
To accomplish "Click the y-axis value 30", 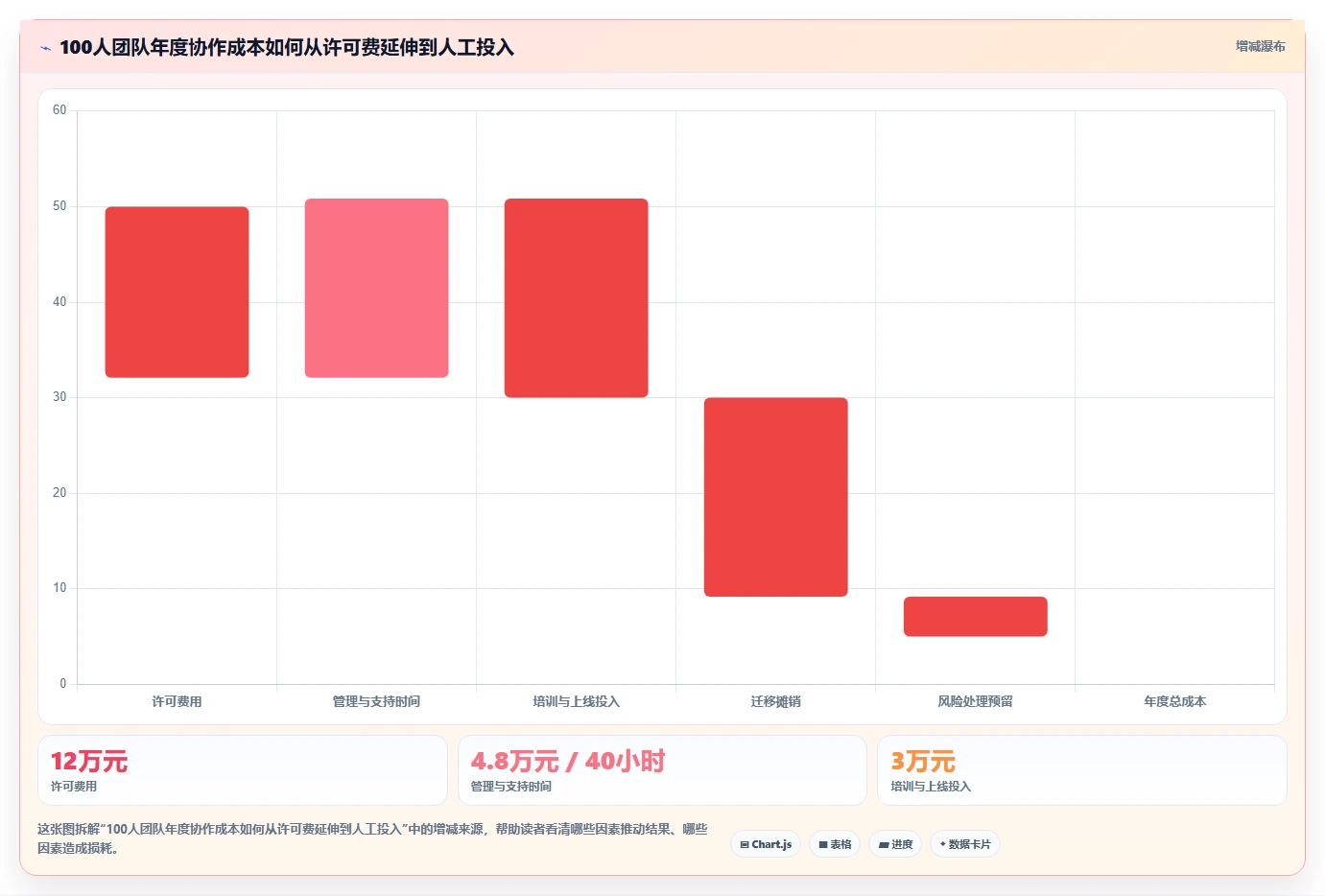I will pos(59,397).
